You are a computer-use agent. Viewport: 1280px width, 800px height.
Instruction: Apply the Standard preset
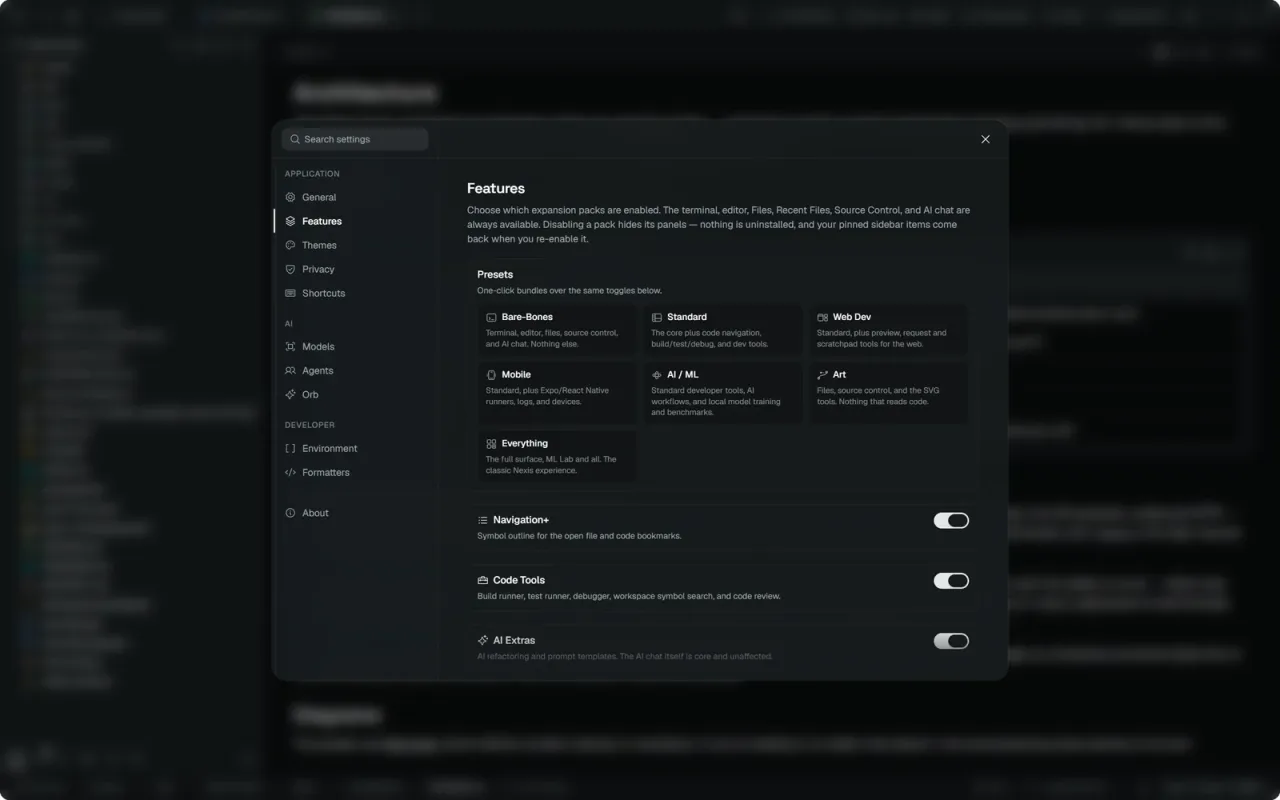pyautogui.click(x=722, y=330)
